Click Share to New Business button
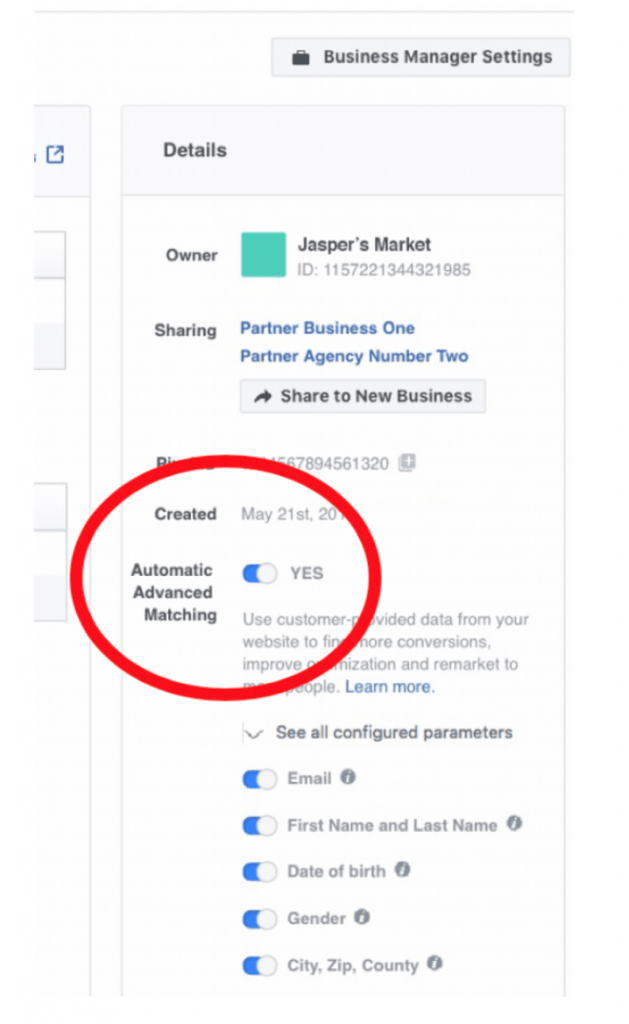Image resolution: width=629 pixels, height=1024 pixels. tap(363, 396)
